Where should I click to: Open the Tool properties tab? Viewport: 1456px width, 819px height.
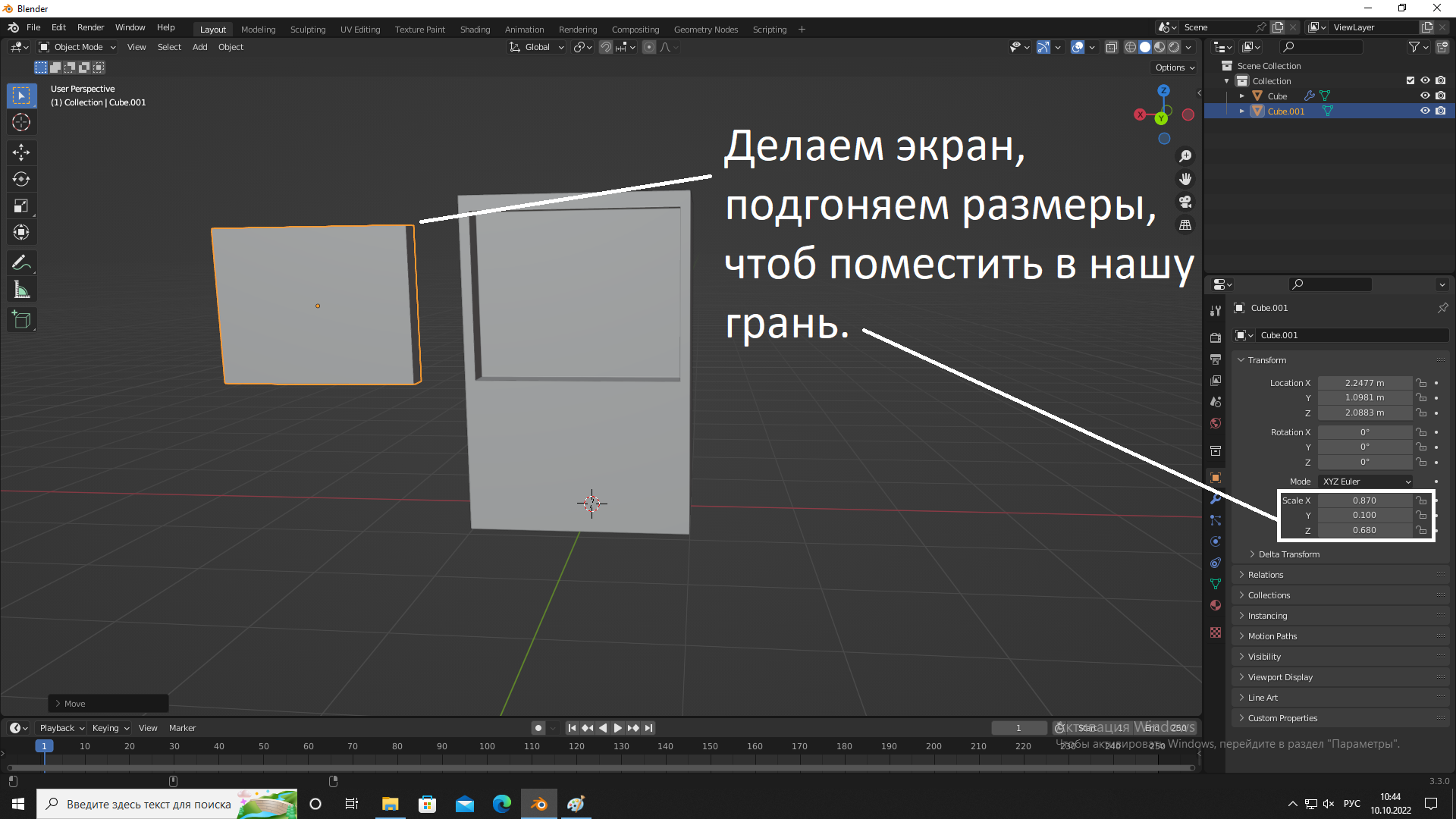click(1216, 311)
